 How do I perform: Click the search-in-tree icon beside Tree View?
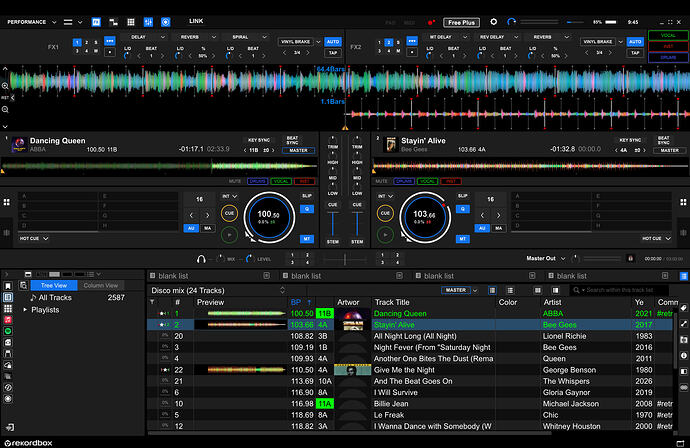tap(23, 286)
